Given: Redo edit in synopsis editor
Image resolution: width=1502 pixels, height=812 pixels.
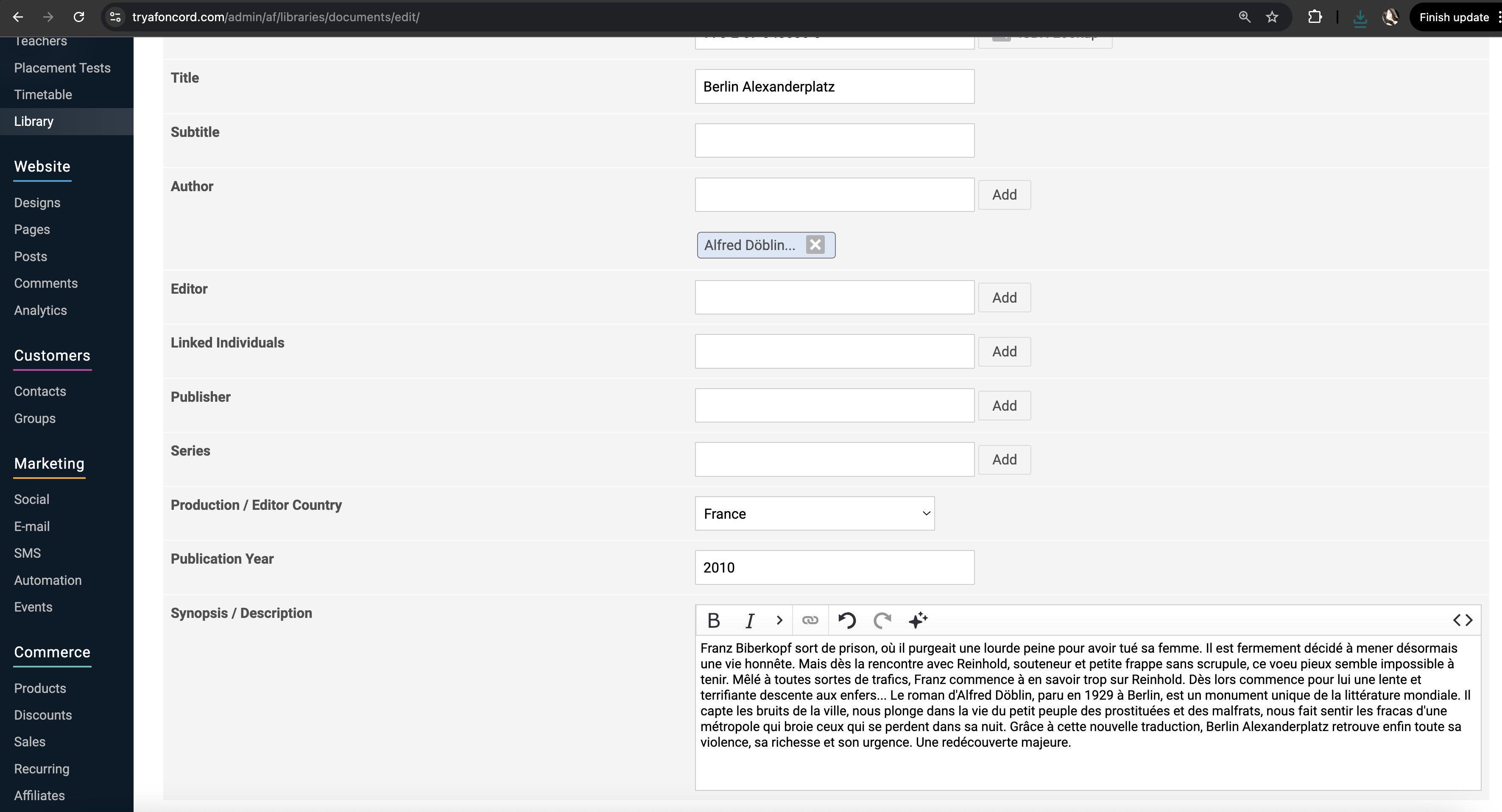Looking at the screenshot, I should click(x=882, y=620).
